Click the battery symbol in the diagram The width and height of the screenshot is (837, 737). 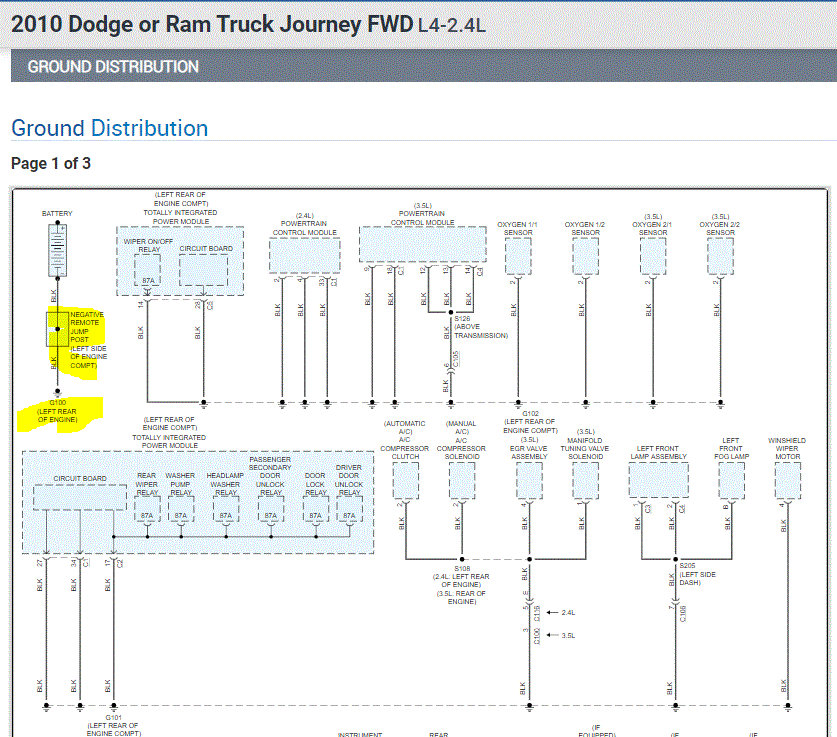tap(57, 250)
